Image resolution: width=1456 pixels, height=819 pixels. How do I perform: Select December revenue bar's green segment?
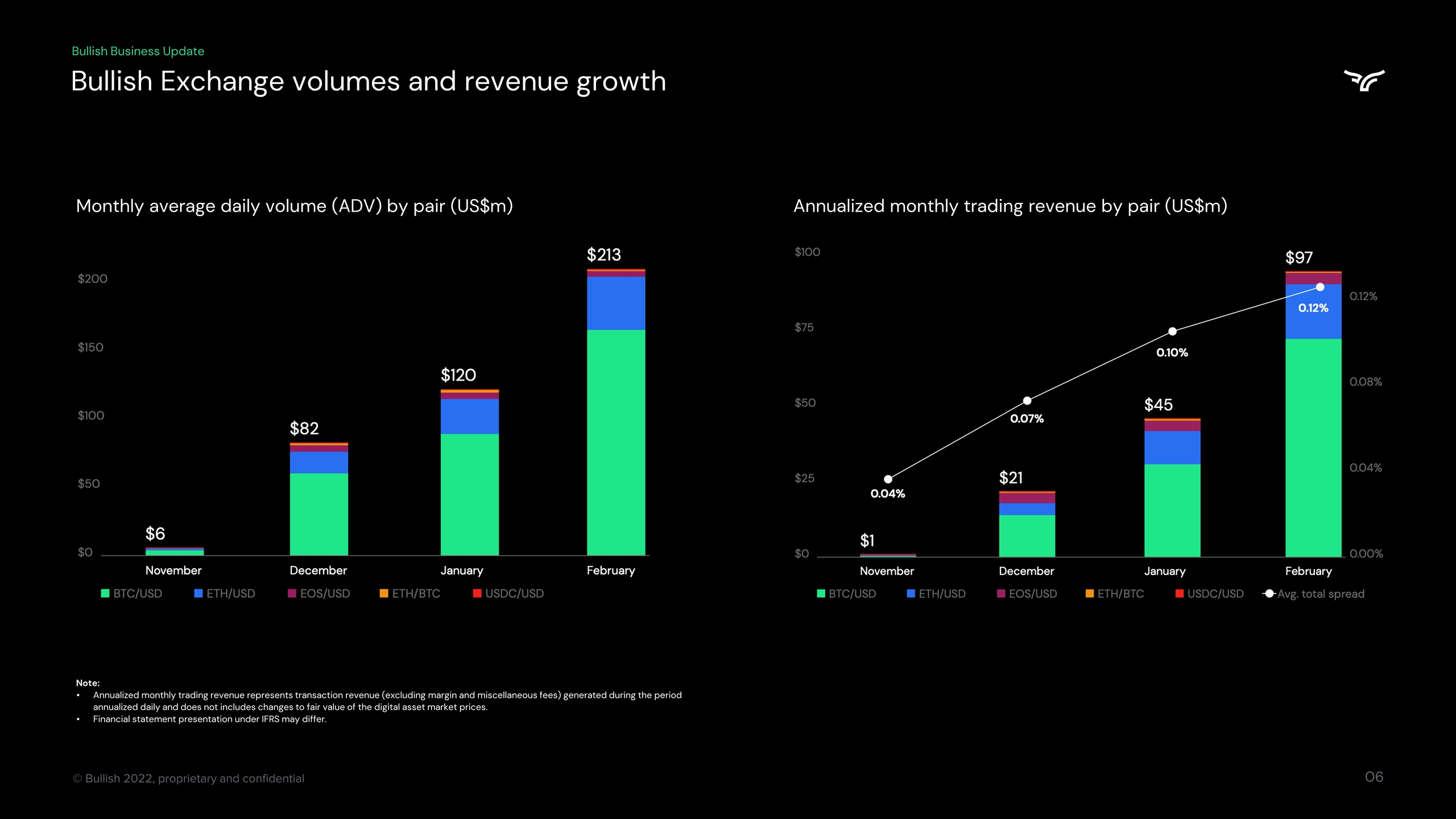1027,536
